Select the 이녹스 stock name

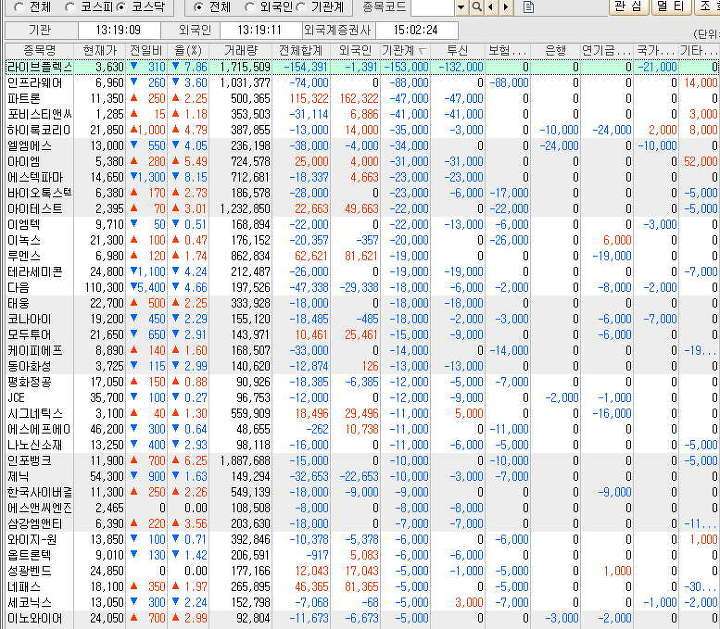(24, 240)
